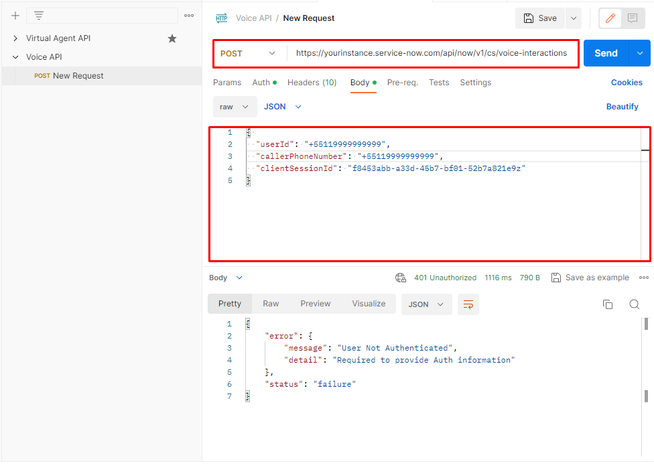Open the filter icon in sidebar search
The image size is (654, 464).
coord(39,16)
